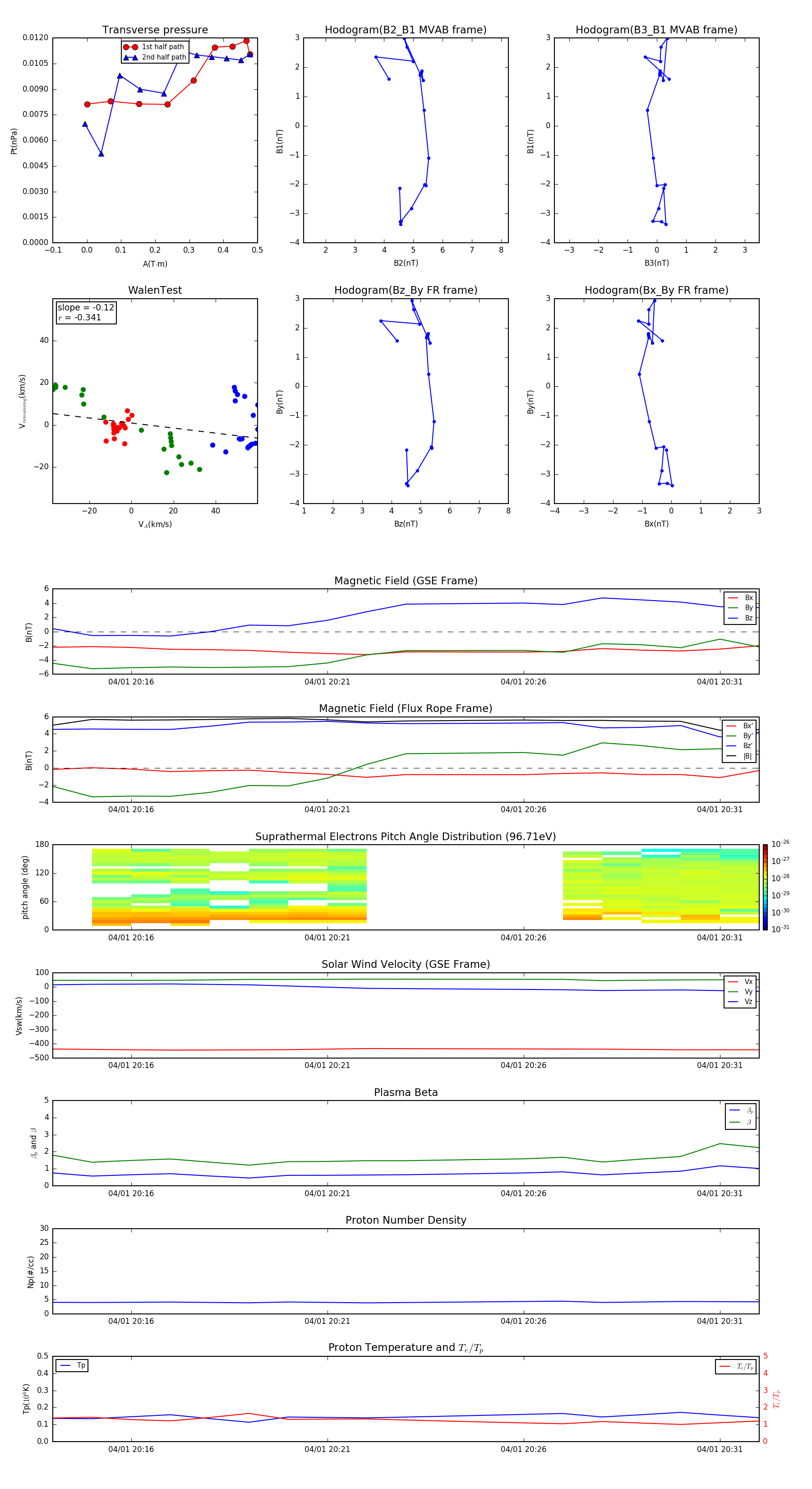Click the 'Vsw(km/s)' axis label
The image size is (812, 1489).
pos(18,1016)
